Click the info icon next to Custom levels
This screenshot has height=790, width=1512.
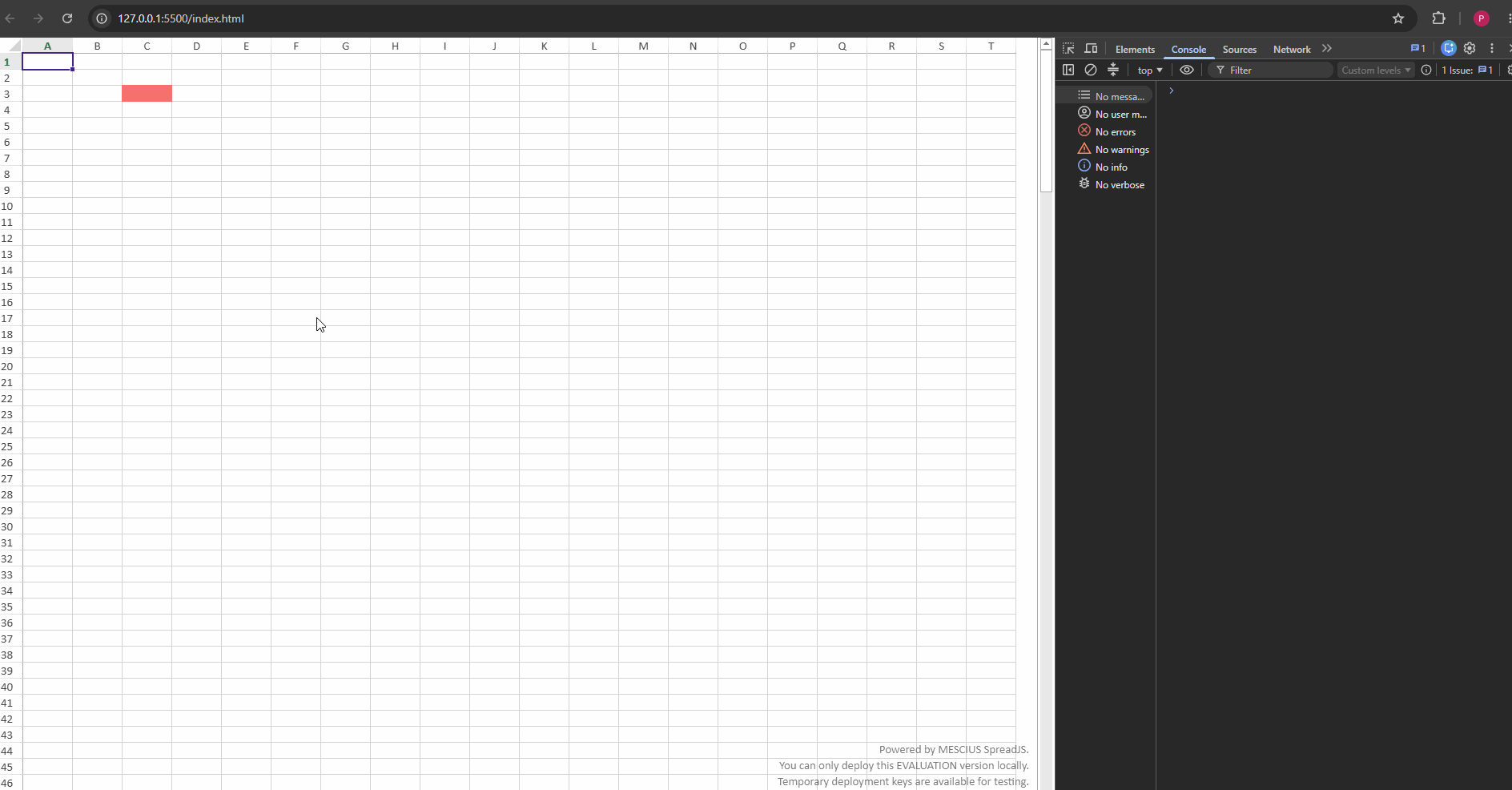click(1426, 70)
